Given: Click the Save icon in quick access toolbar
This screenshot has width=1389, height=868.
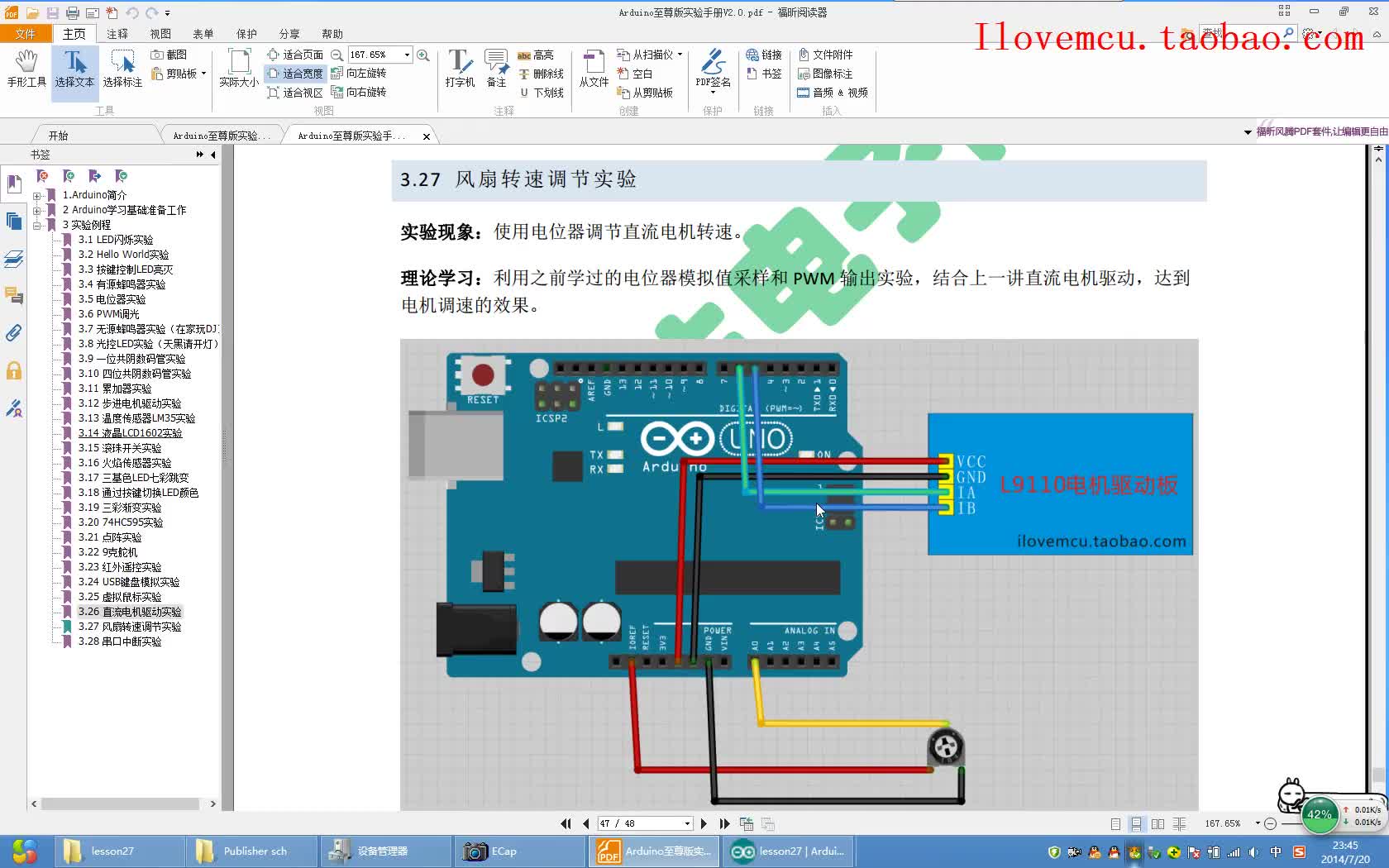Looking at the screenshot, I should [x=52, y=13].
